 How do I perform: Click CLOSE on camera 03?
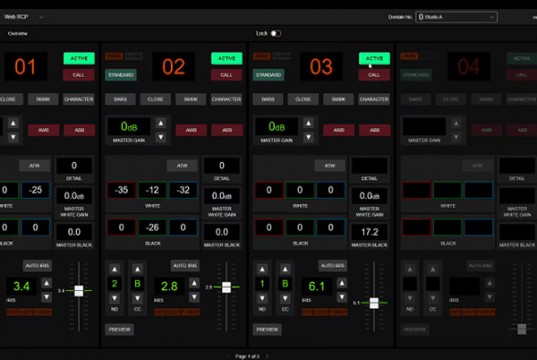coord(303,99)
